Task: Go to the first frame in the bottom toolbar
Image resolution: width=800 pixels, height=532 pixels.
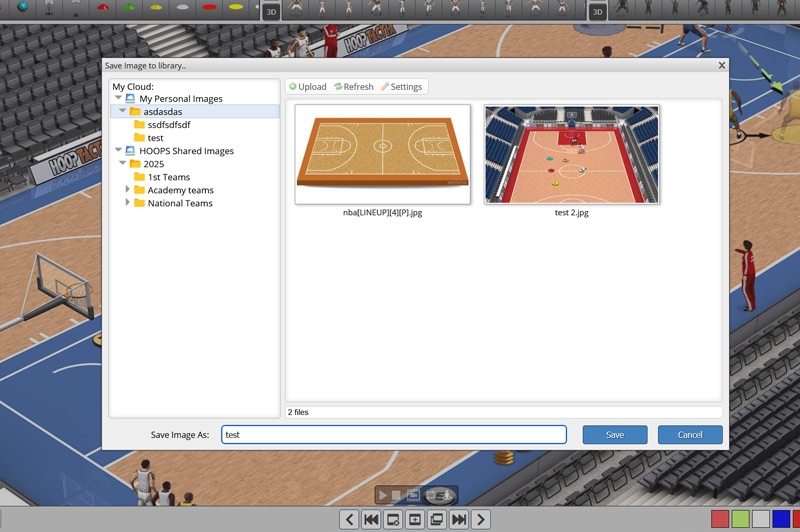Action: pos(371,519)
